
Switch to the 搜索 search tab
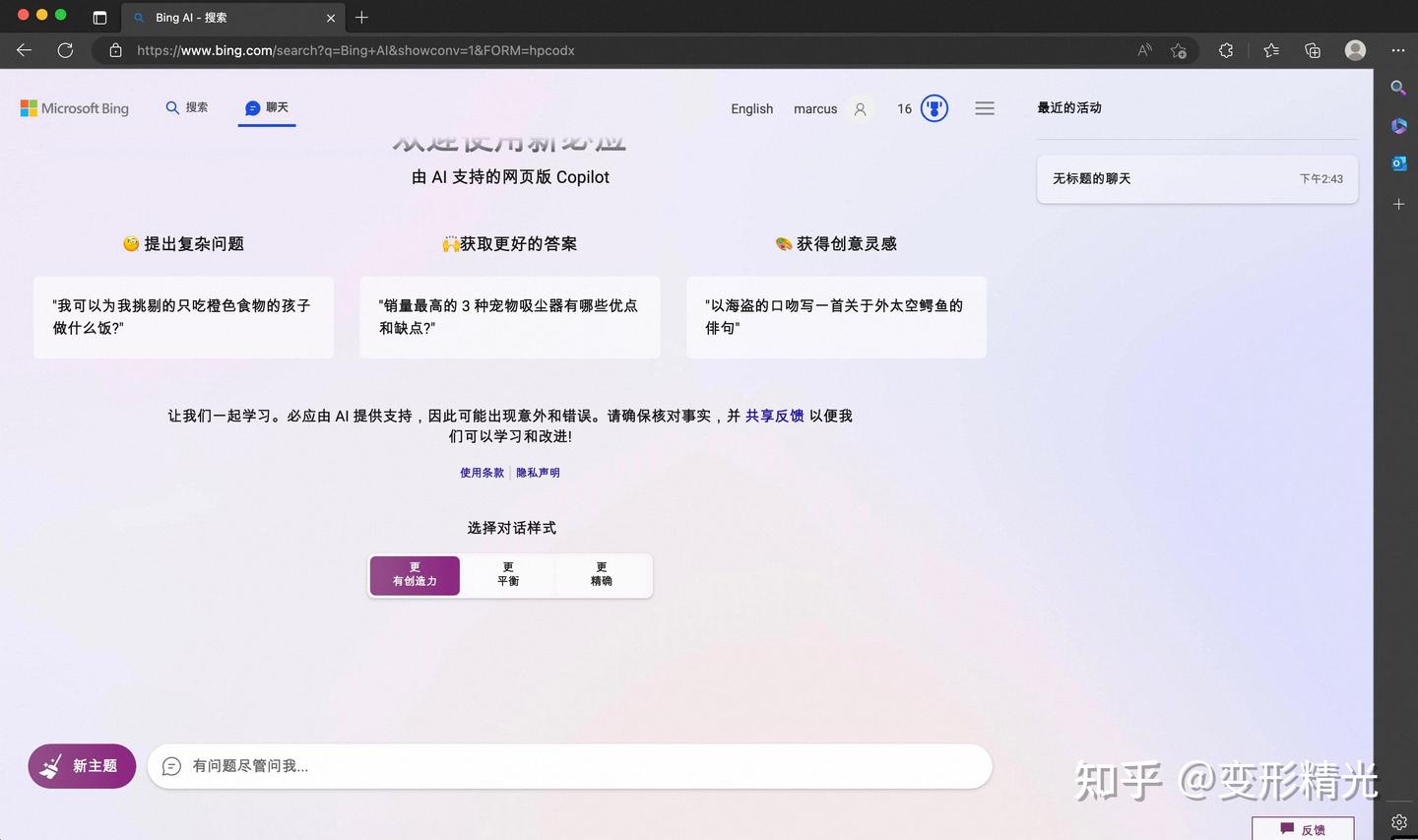click(186, 107)
